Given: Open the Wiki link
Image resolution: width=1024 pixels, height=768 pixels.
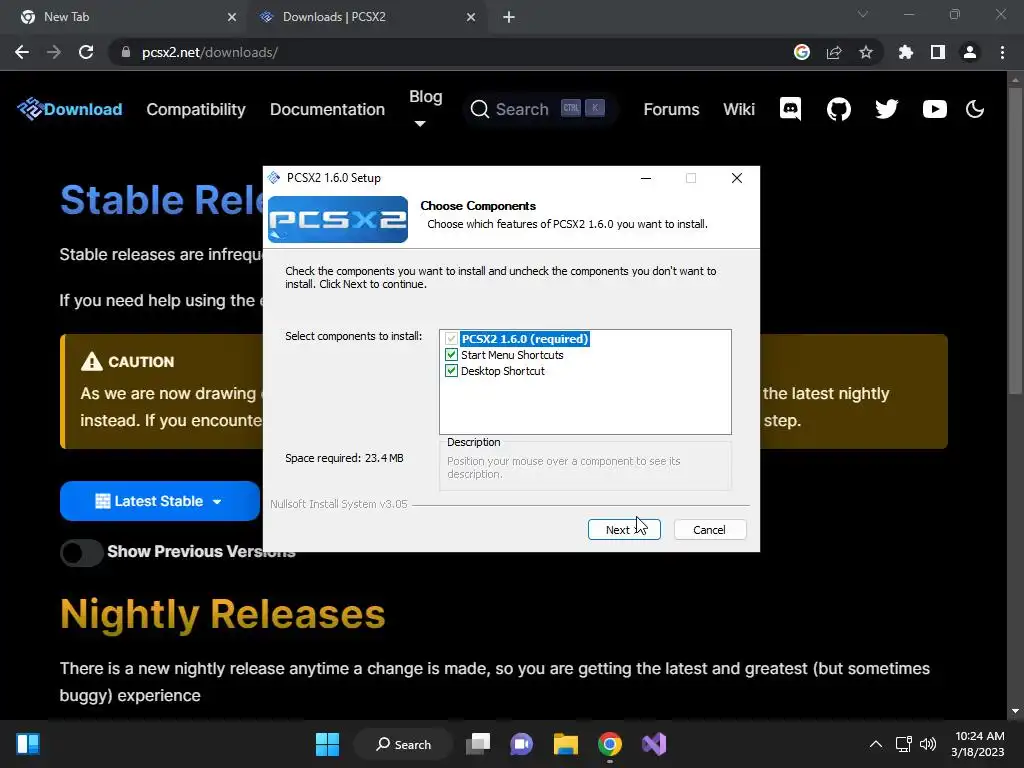Looking at the screenshot, I should point(739,109).
